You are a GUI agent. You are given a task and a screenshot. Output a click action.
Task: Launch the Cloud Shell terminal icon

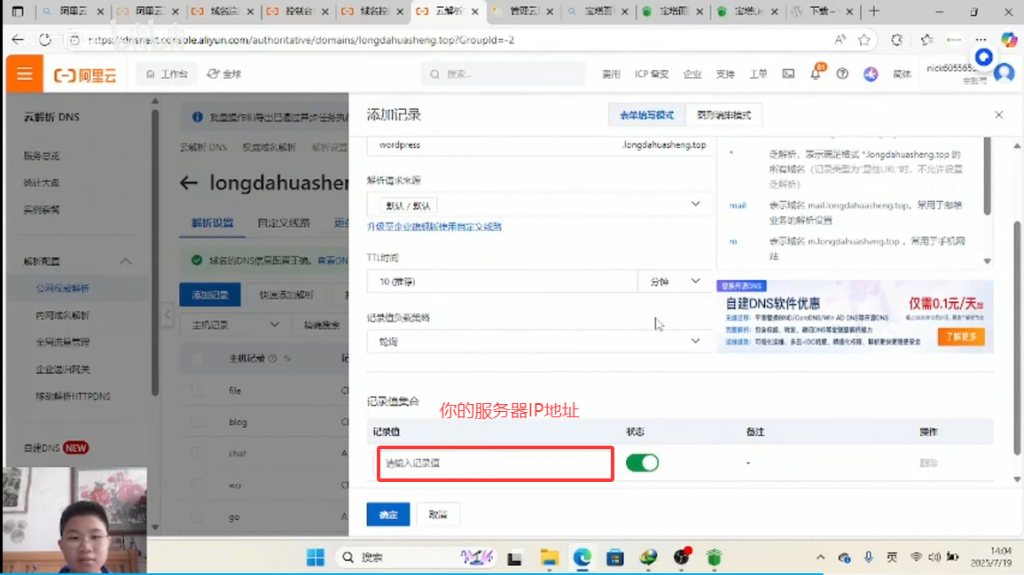coord(788,74)
